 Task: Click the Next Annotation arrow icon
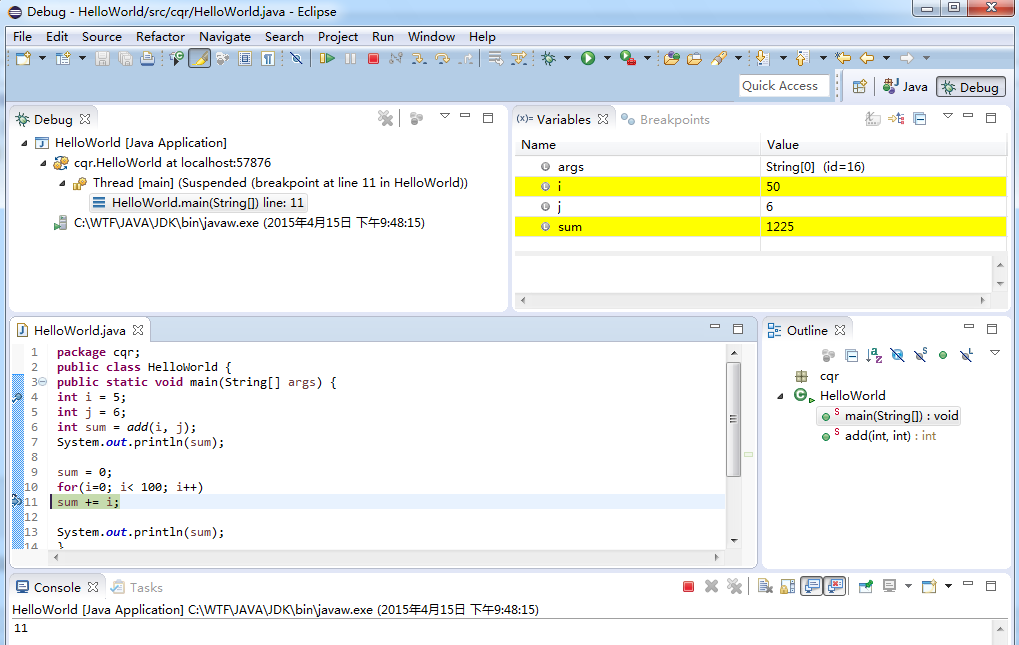(762, 58)
